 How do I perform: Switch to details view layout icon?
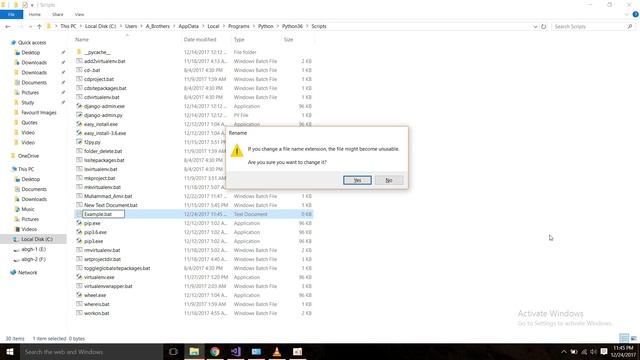tap(624, 338)
